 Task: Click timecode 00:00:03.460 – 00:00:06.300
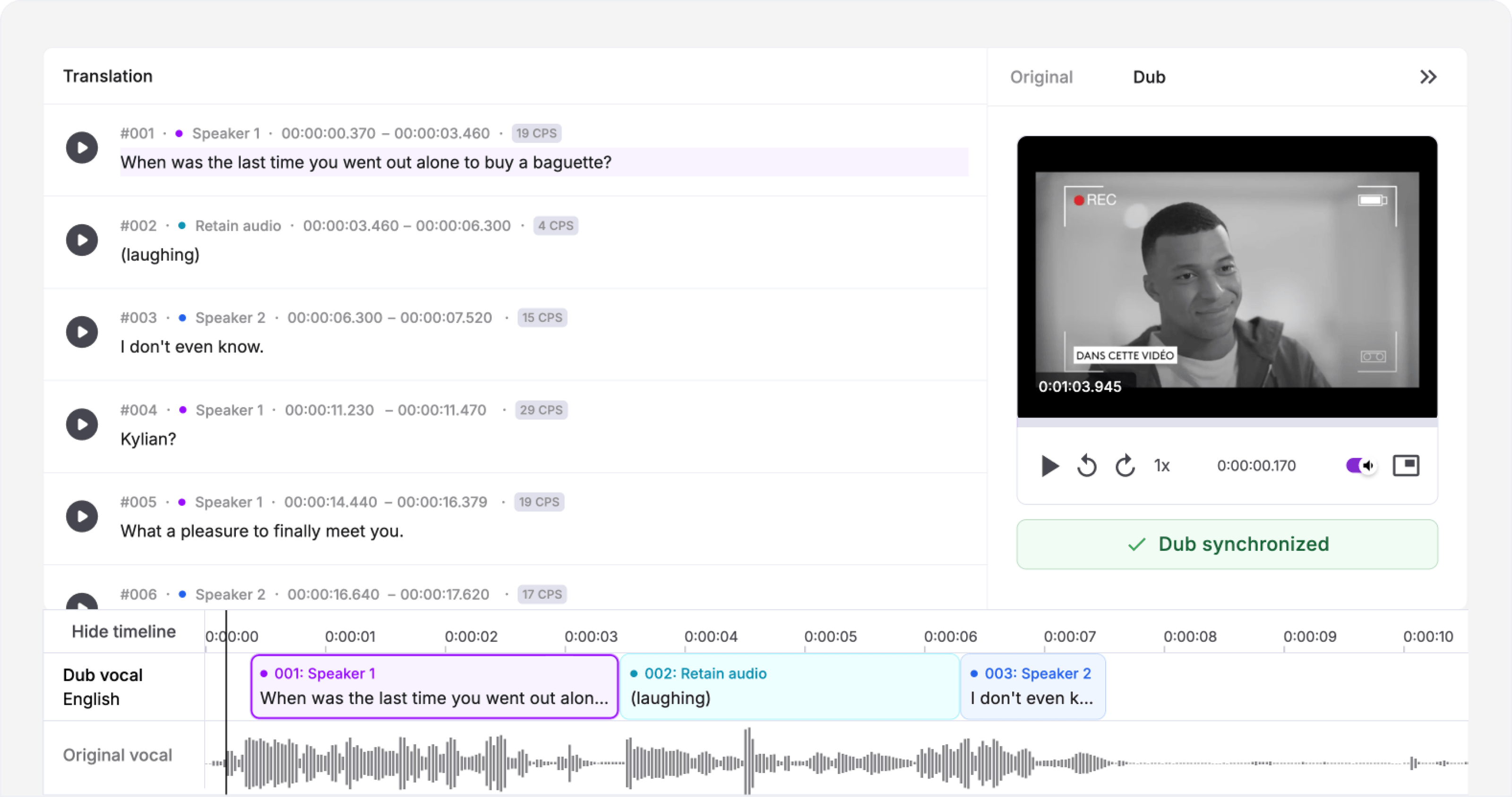click(407, 226)
